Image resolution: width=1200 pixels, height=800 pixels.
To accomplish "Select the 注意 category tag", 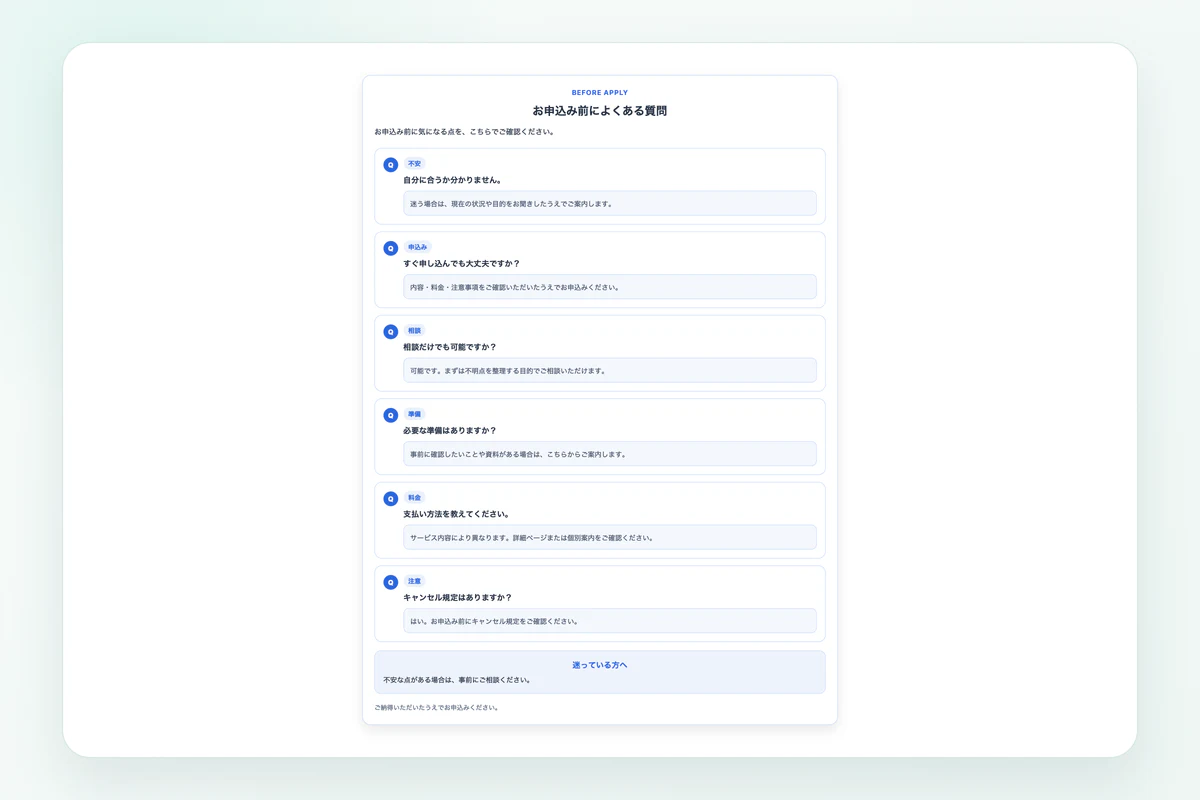I will click(414, 581).
